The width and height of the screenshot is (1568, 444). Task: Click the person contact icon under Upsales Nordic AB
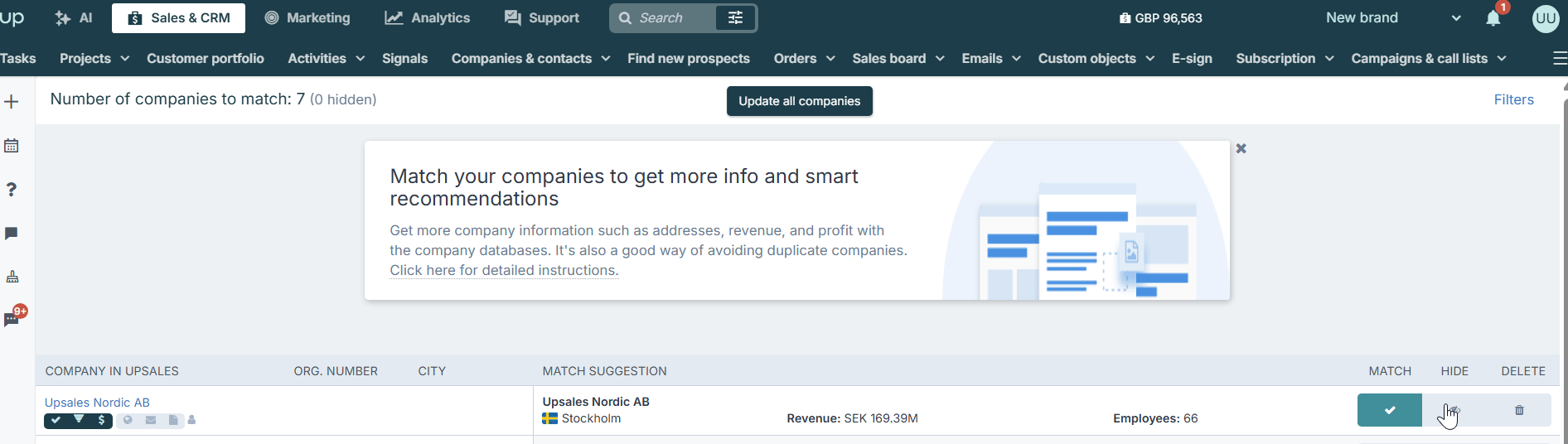pos(191,420)
